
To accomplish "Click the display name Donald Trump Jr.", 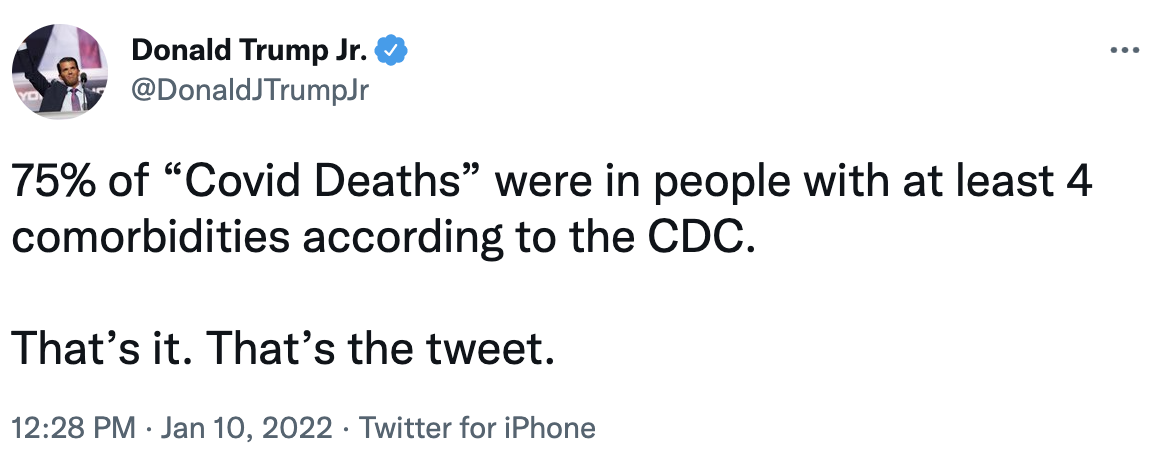I will click(x=249, y=50).
